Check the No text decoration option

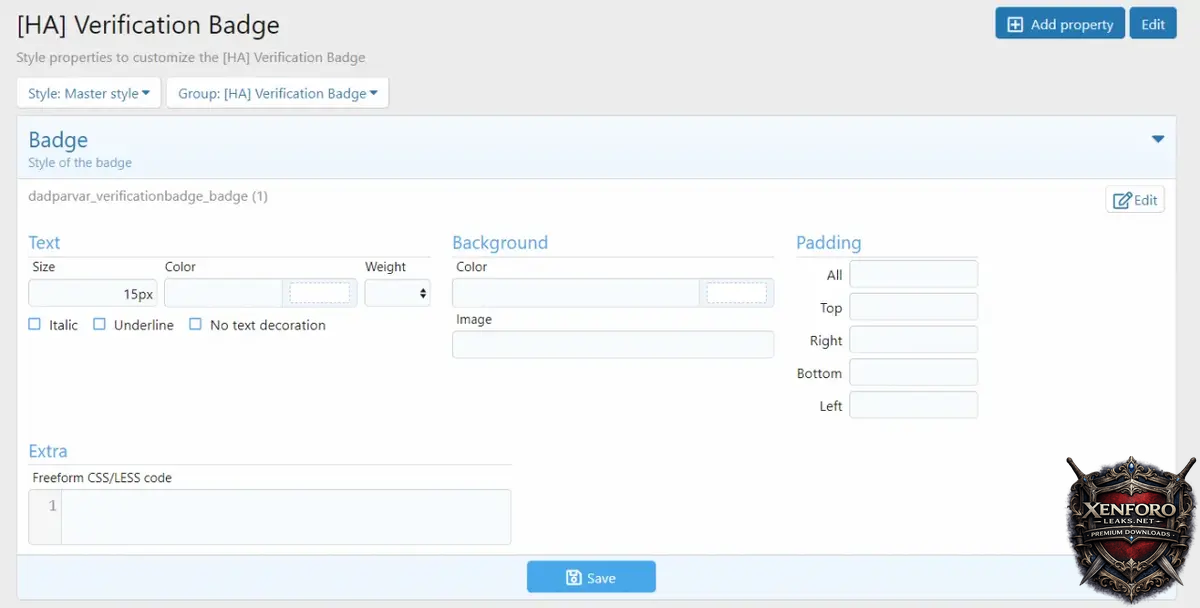tap(196, 325)
